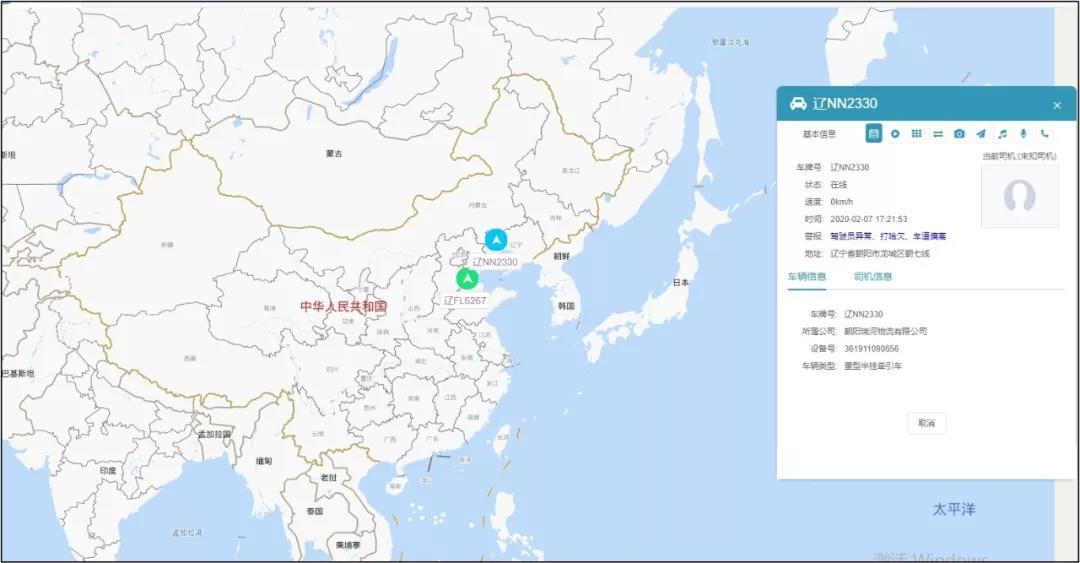This screenshot has width=1080, height=563.
Task: Click the 取消 button
Action: tap(927, 423)
